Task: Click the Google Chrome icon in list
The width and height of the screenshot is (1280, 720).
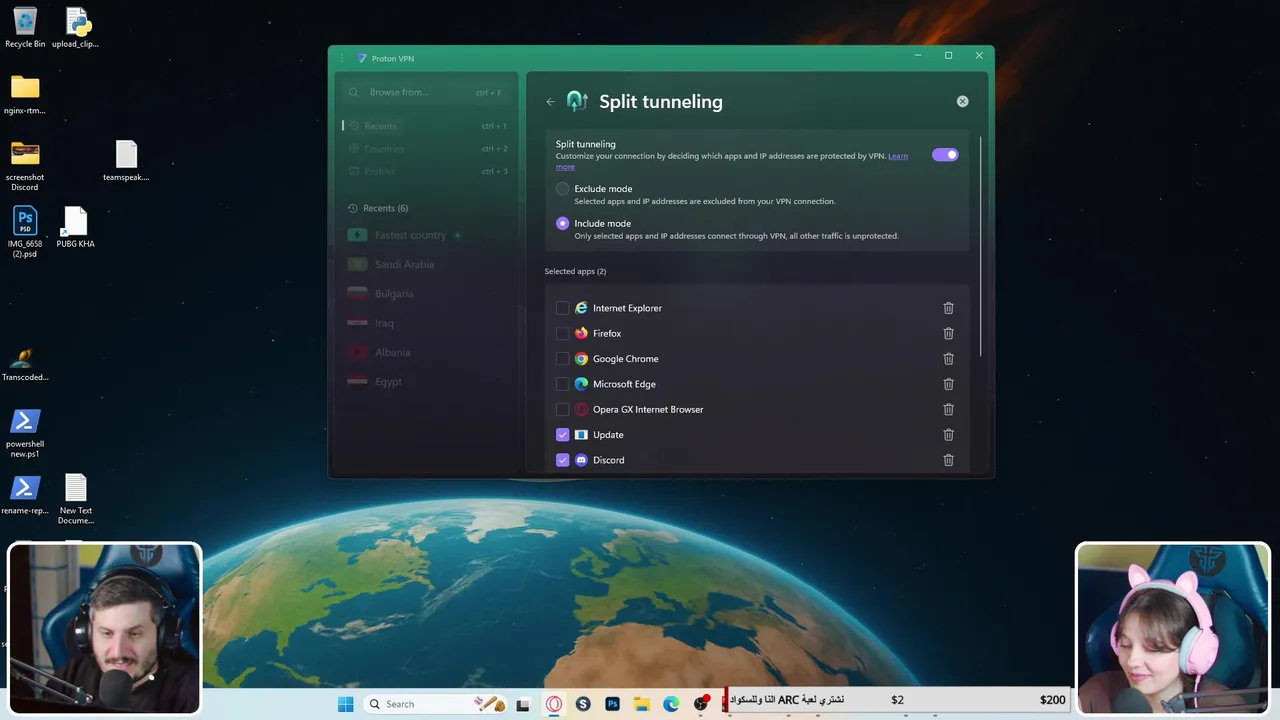Action: click(x=581, y=359)
